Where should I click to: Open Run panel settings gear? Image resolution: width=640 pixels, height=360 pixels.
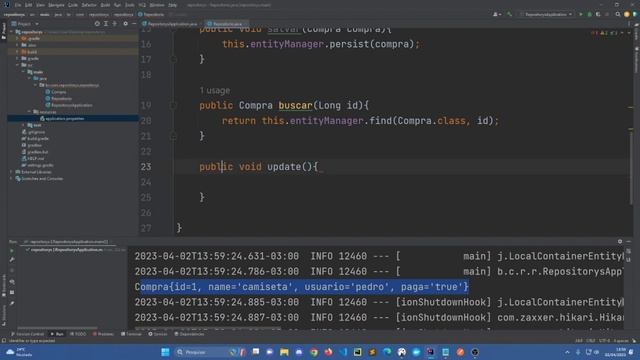(x=620, y=242)
